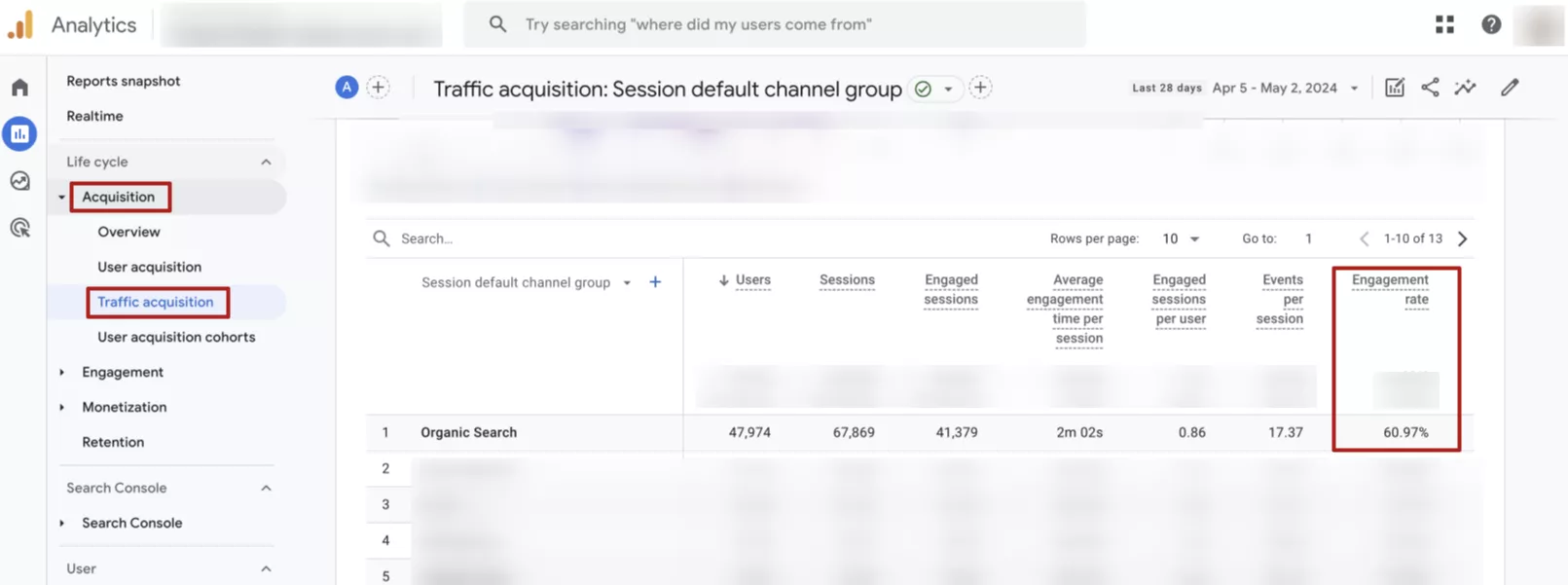1568x585 pixels.
Task: Add filter using plus icon after title
Action: click(980, 88)
